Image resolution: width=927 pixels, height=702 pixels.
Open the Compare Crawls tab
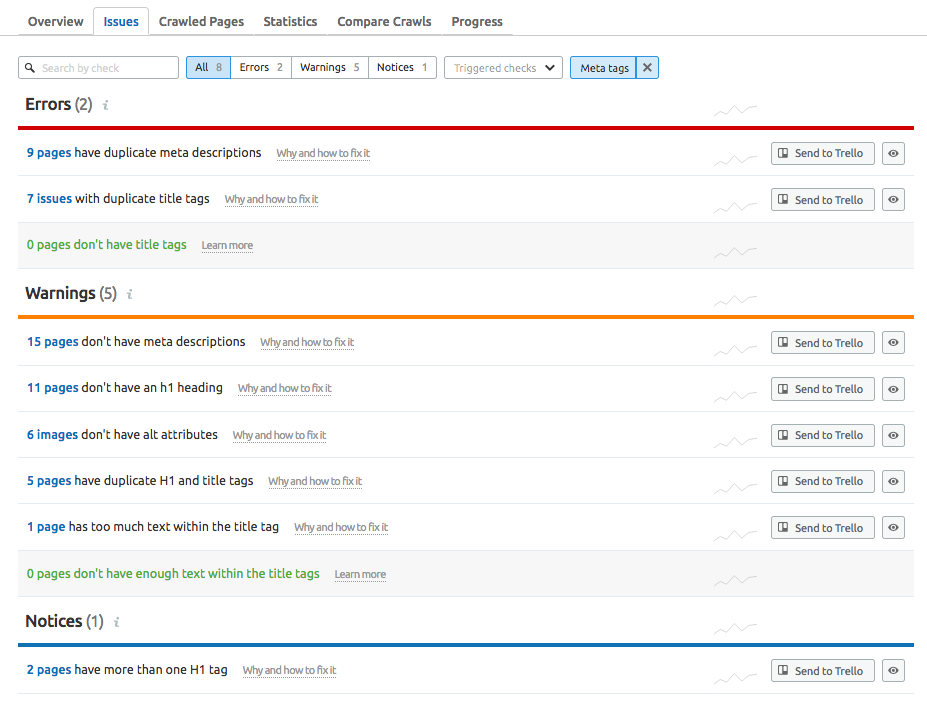tap(384, 21)
